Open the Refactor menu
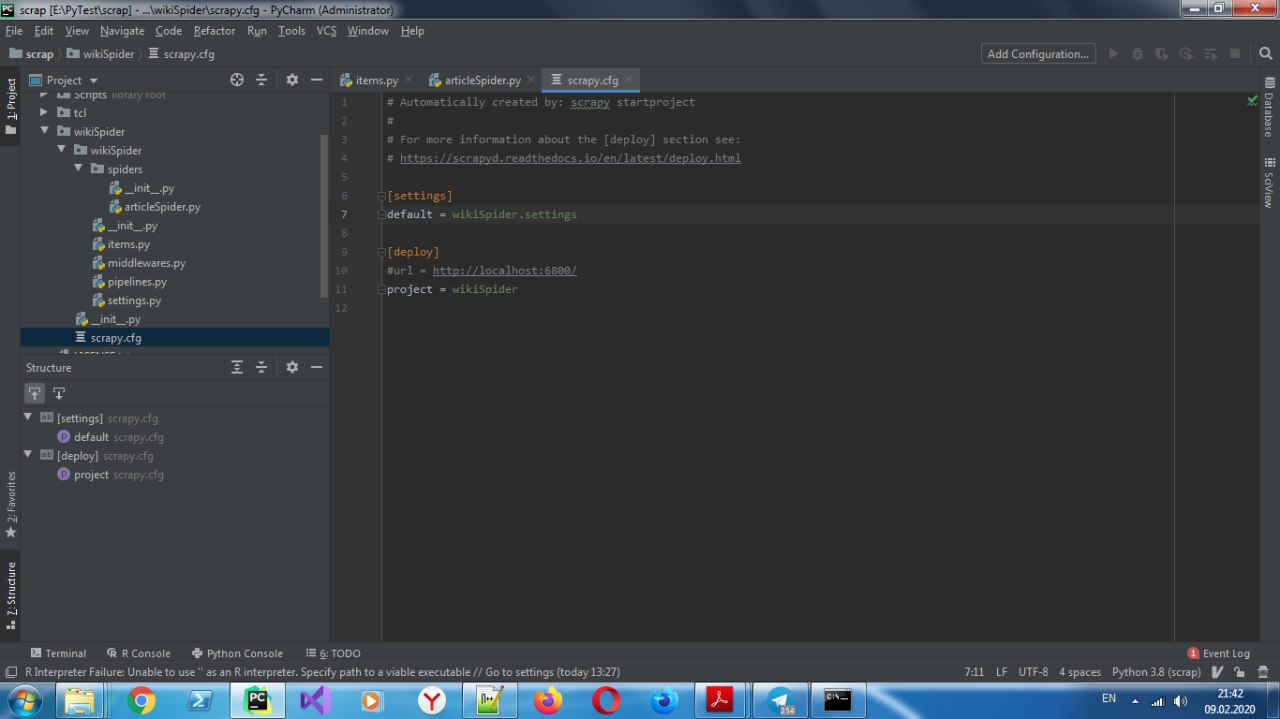This screenshot has width=1280, height=719. (214, 31)
